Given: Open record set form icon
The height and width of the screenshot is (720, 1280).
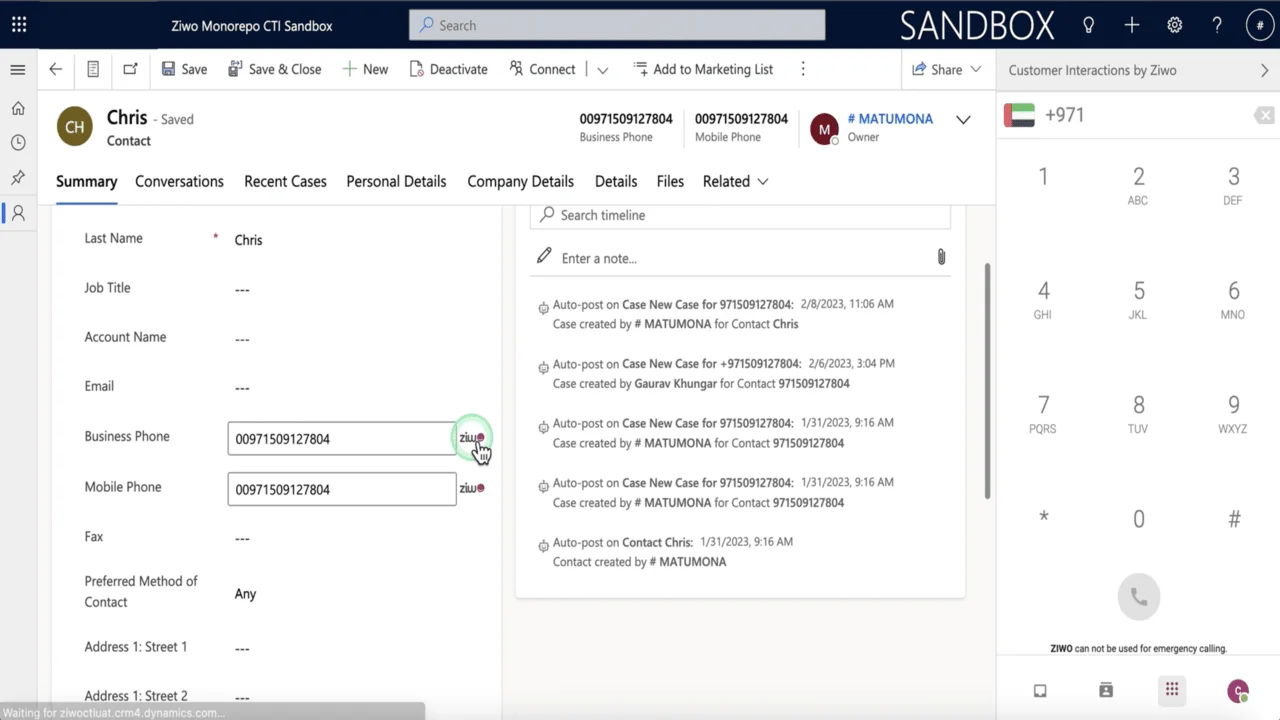Looking at the screenshot, I should coord(93,69).
